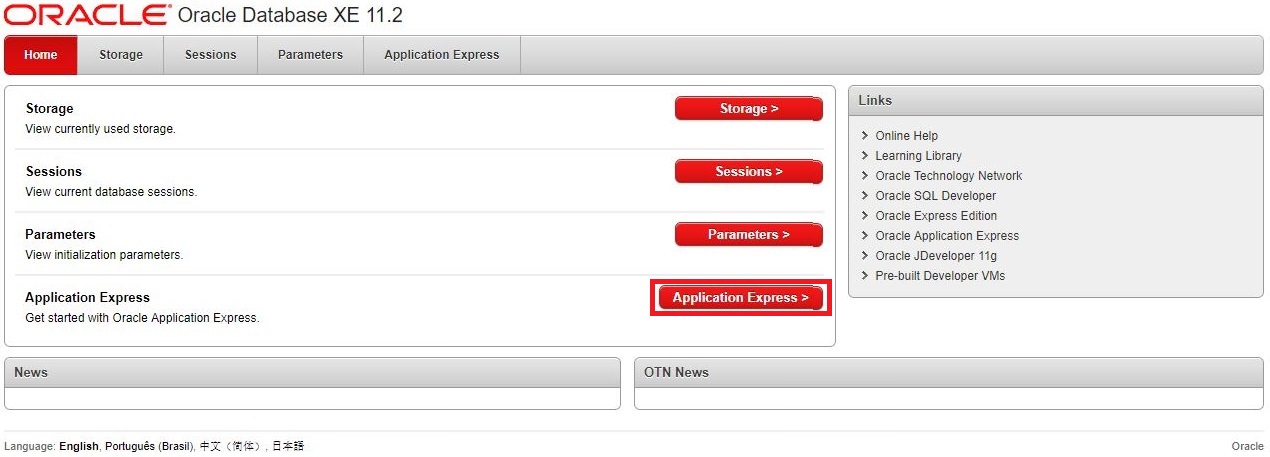Switch language to Português (Brasil)
The image size is (1270, 457).
pos(148,446)
